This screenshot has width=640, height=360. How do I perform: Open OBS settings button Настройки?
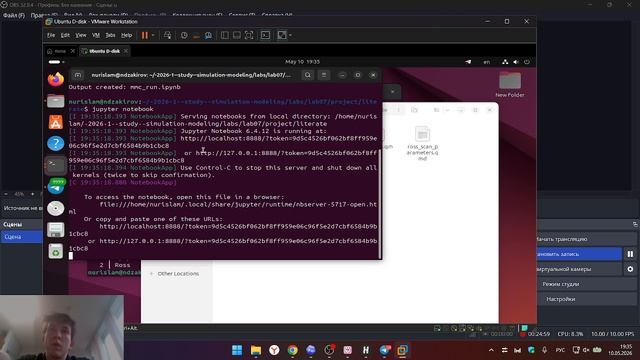coord(587,299)
